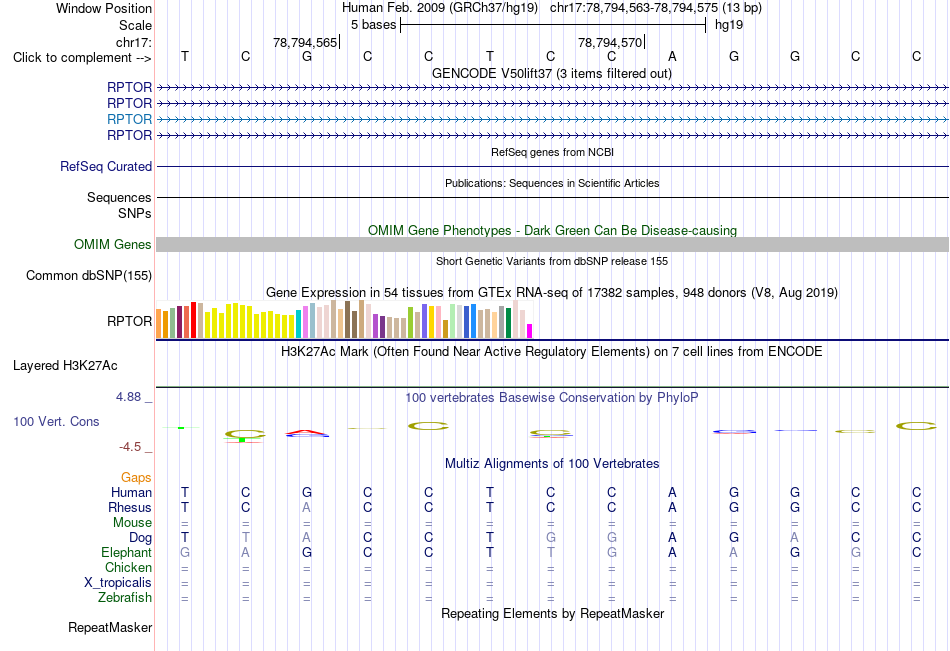Click the 'Chicken' alignment row label
The height and width of the screenshot is (651, 950).
pos(128,567)
